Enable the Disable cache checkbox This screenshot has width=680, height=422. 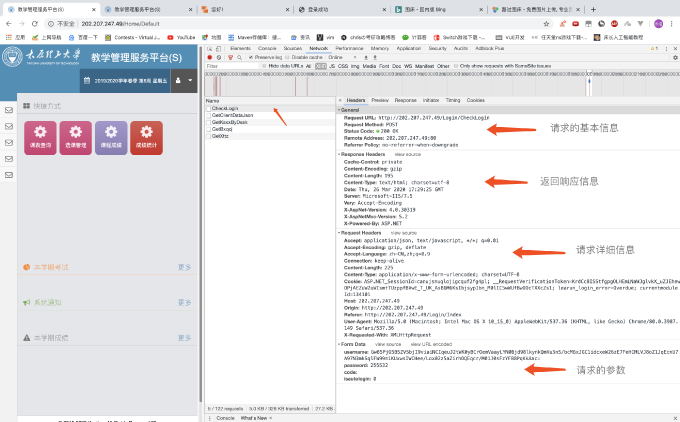click(x=287, y=57)
